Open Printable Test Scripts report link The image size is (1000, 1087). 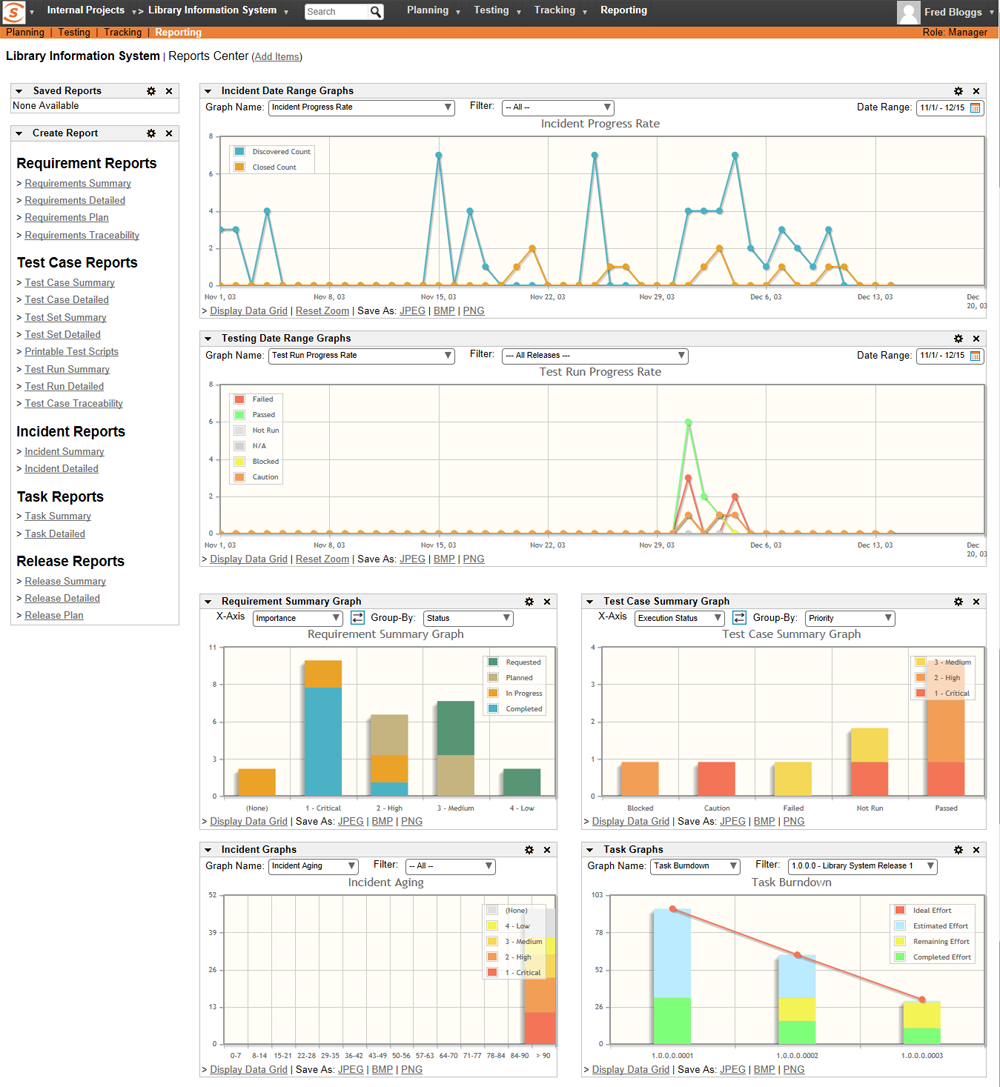(71, 352)
